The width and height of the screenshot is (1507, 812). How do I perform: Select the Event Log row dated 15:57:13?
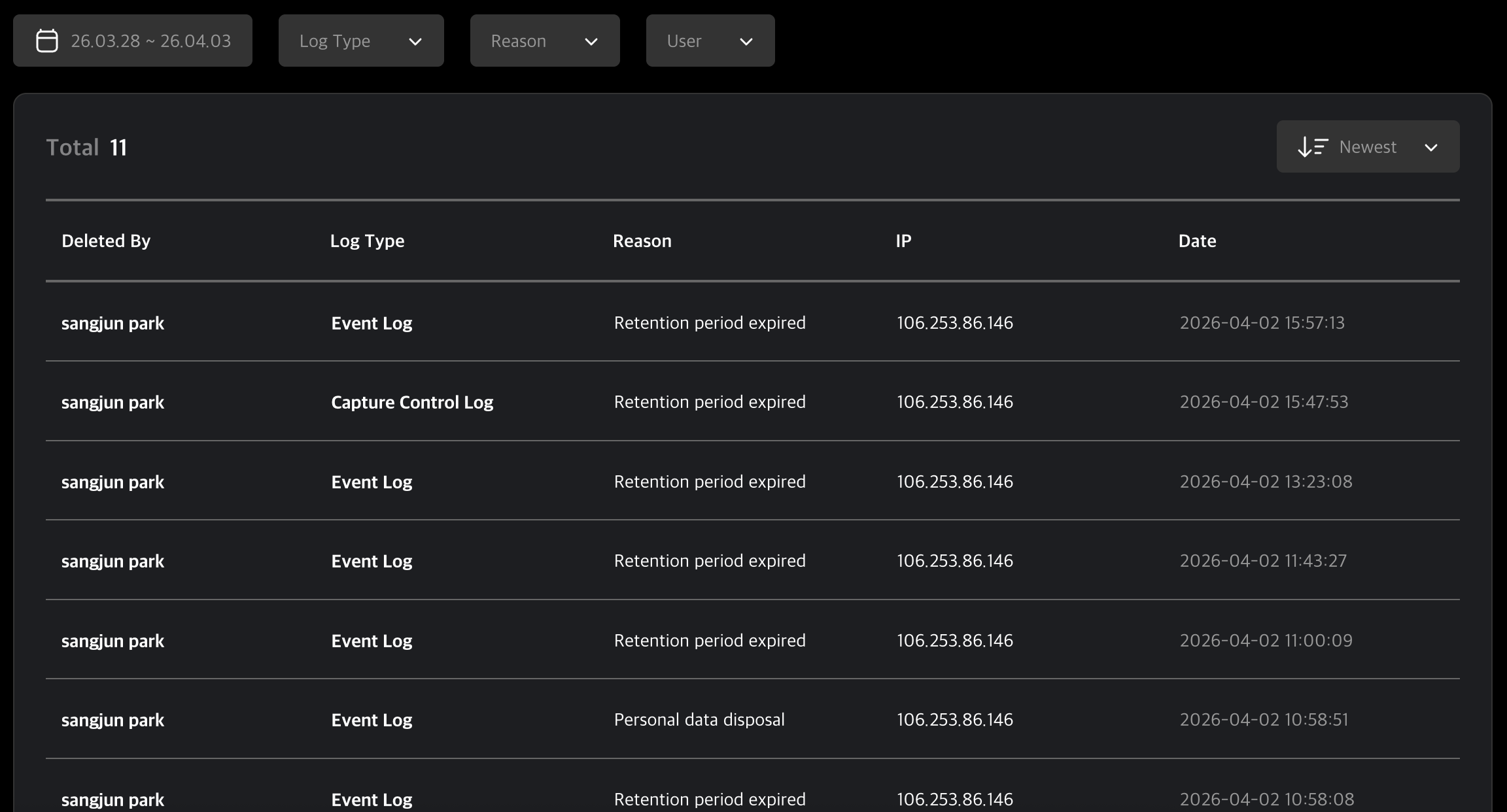[x=372, y=322]
